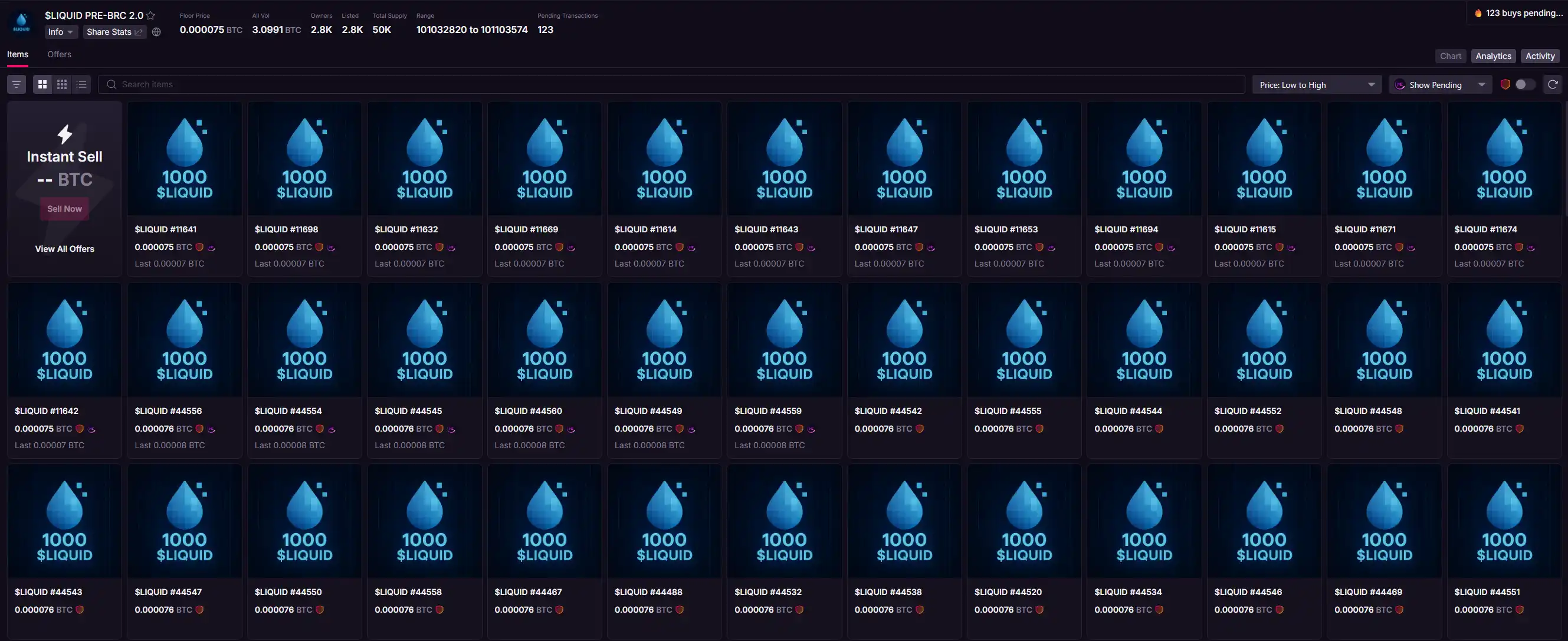Image resolution: width=1568 pixels, height=641 pixels.
Task: Expand the Info dropdown
Action: tap(61, 32)
